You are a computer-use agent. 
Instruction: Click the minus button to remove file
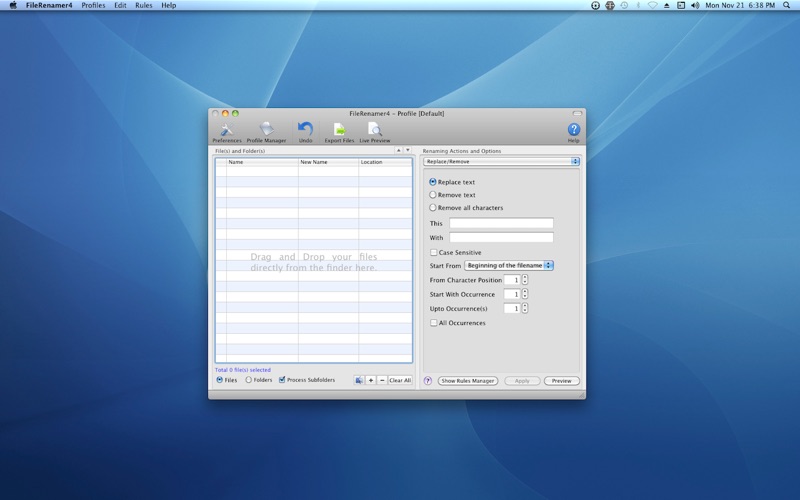[x=382, y=380]
